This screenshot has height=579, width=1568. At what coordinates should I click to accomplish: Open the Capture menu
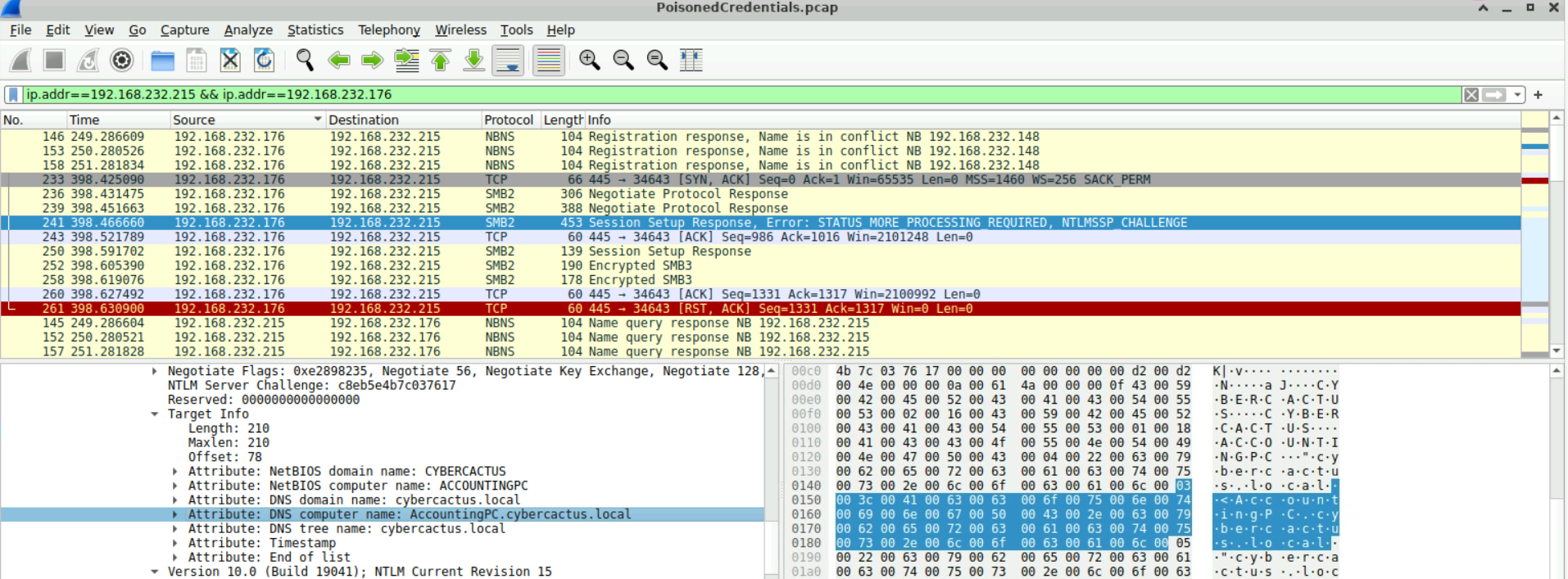click(x=184, y=29)
